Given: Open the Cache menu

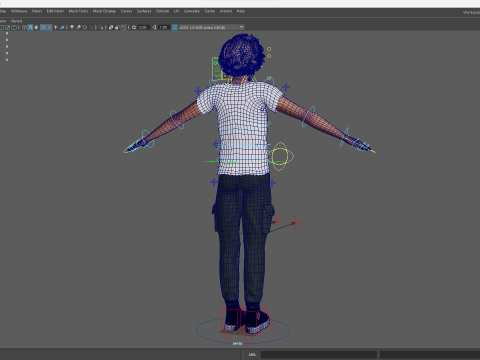Looking at the screenshot, I should point(210,11).
